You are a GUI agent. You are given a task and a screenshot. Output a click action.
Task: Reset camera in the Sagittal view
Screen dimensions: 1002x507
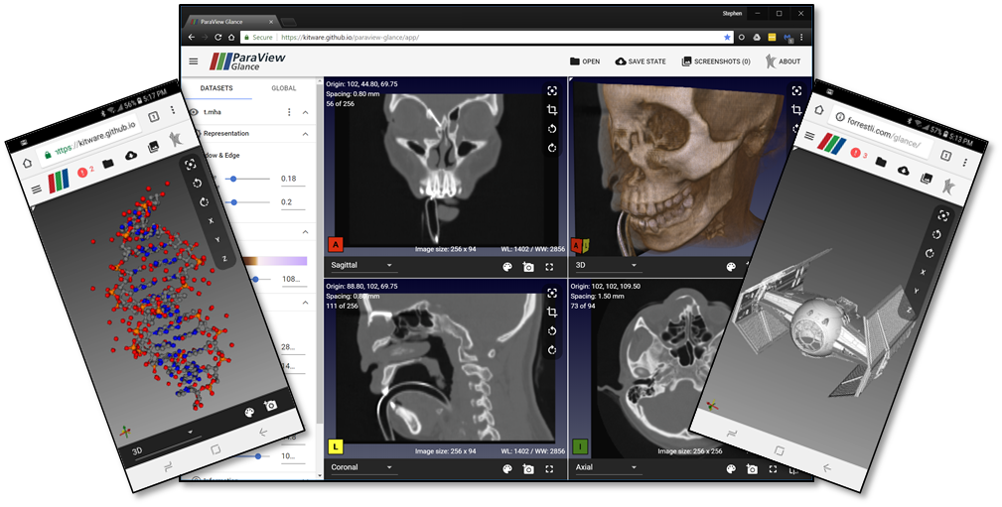(552, 91)
